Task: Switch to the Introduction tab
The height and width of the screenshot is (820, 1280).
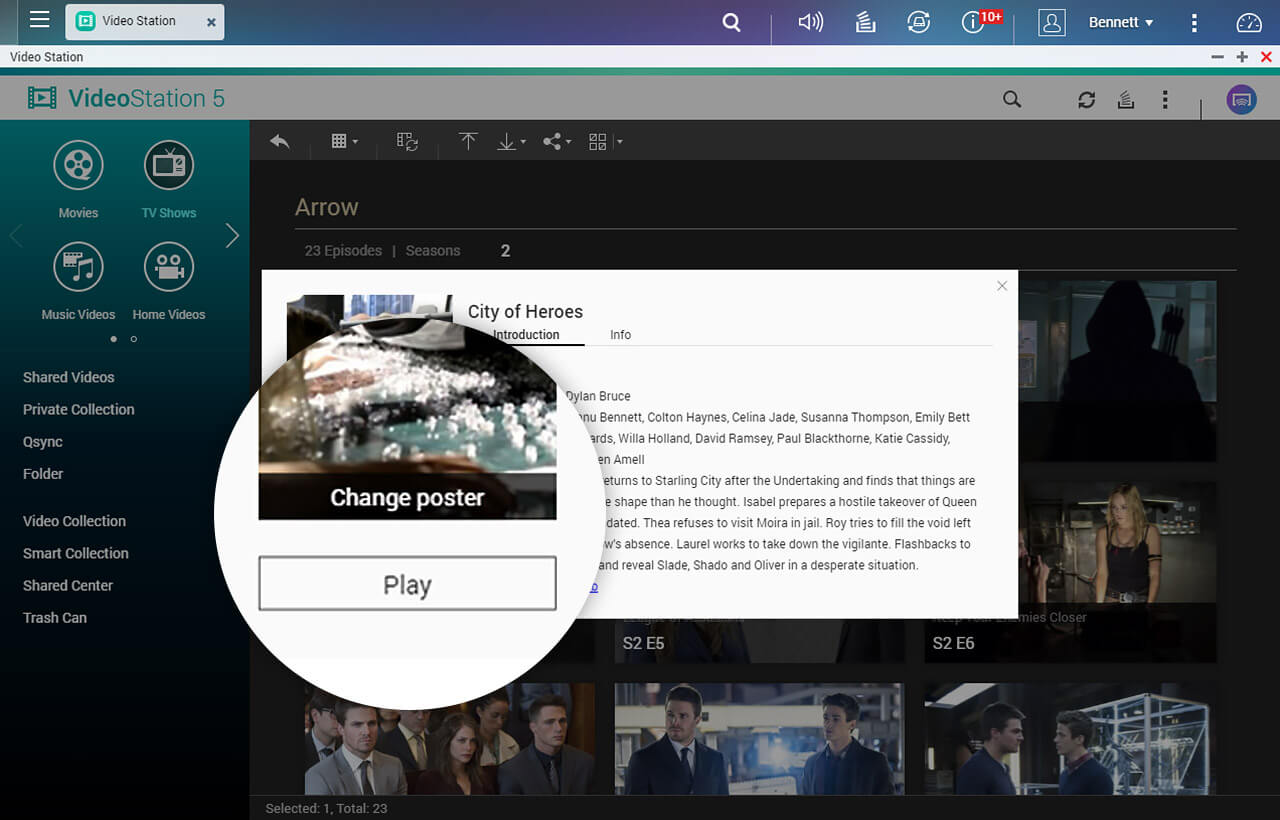Action: click(x=526, y=335)
